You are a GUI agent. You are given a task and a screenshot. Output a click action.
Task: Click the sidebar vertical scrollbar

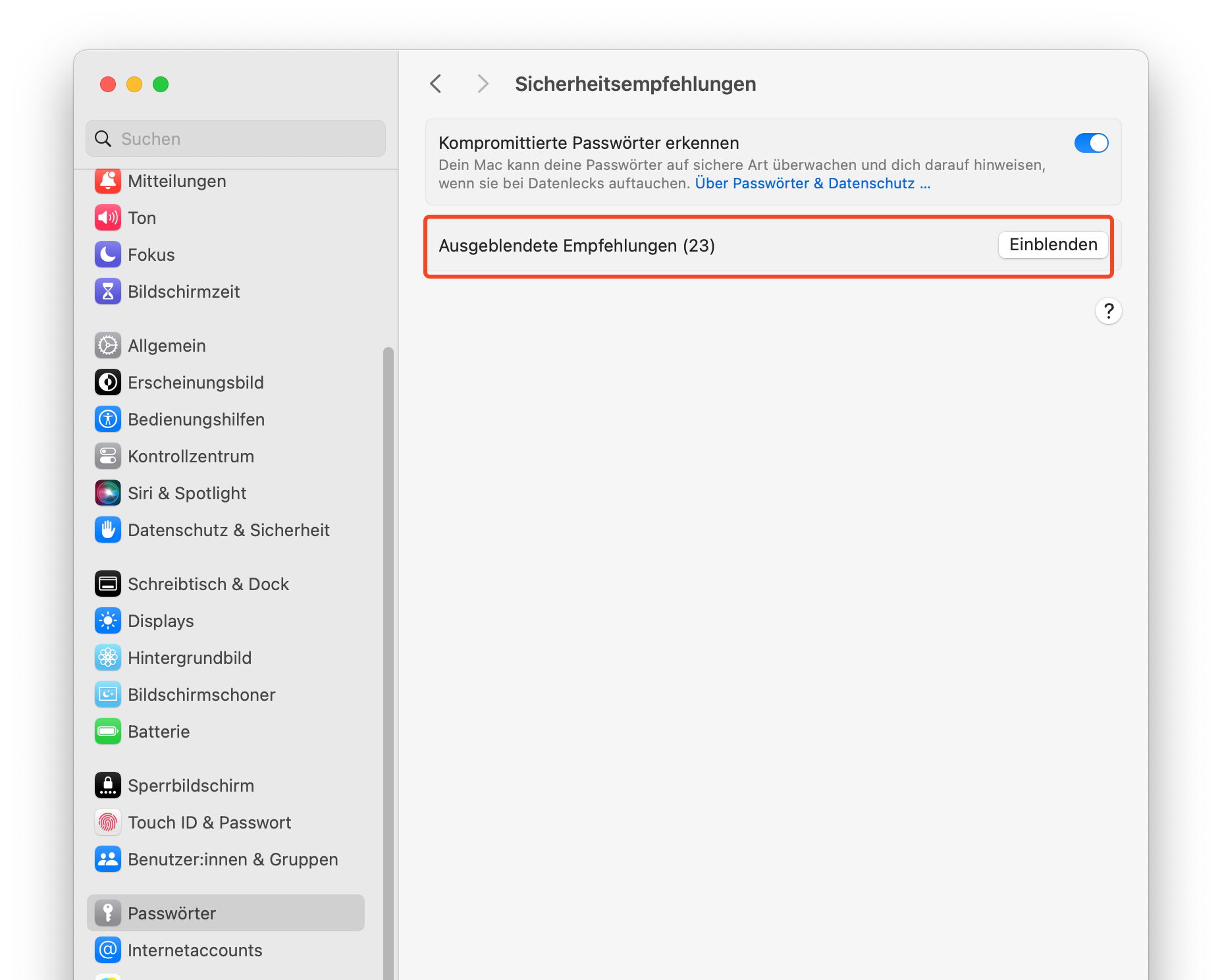pos(388,593)
